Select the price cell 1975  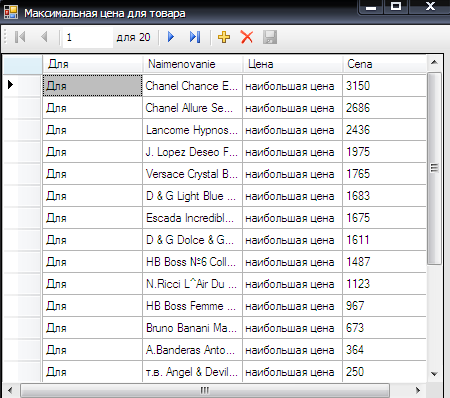(384, 152)
